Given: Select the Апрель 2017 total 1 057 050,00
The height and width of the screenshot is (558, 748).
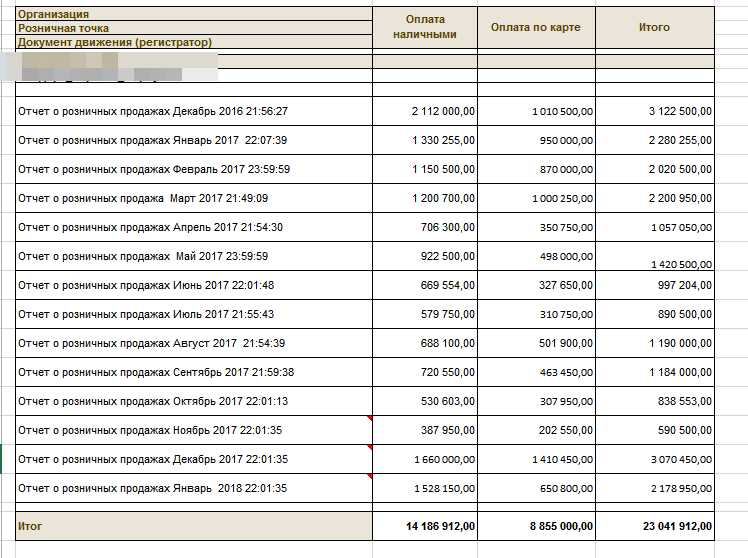Looking at the screenshot, I should point(680,228).
